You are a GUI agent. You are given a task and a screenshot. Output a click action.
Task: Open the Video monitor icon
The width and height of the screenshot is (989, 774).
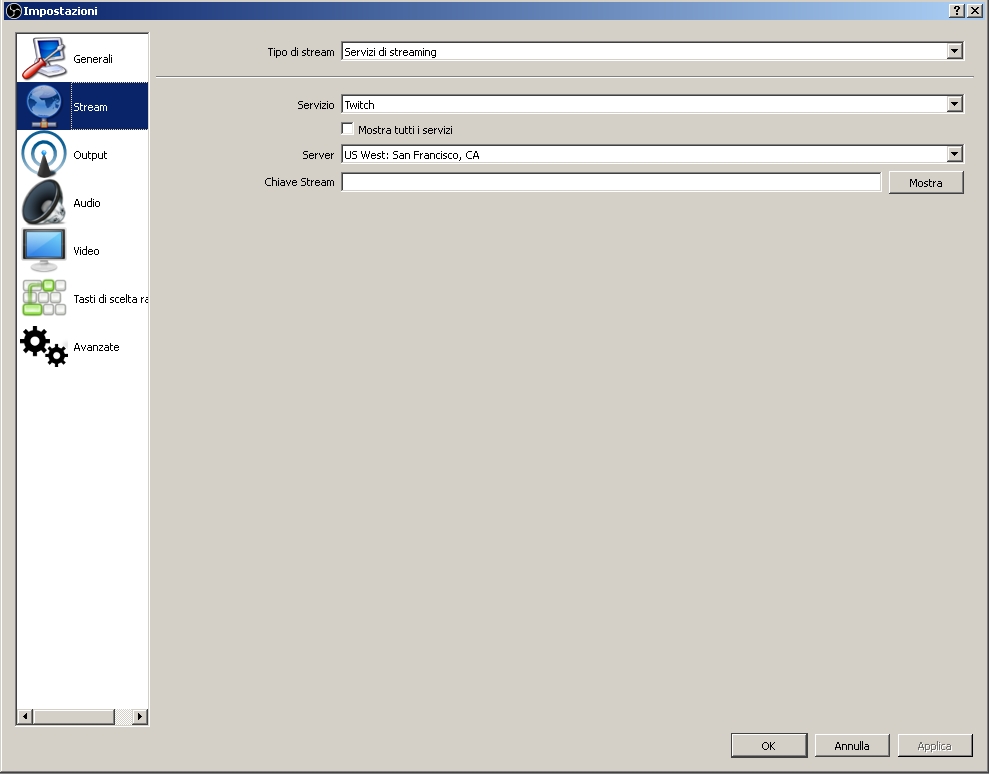coord(44,250)
